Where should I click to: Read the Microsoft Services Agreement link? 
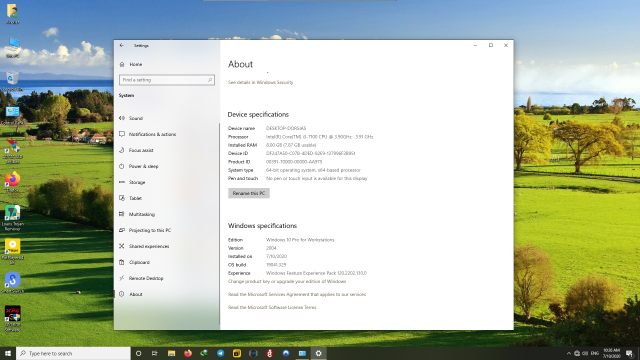point(297,294)
